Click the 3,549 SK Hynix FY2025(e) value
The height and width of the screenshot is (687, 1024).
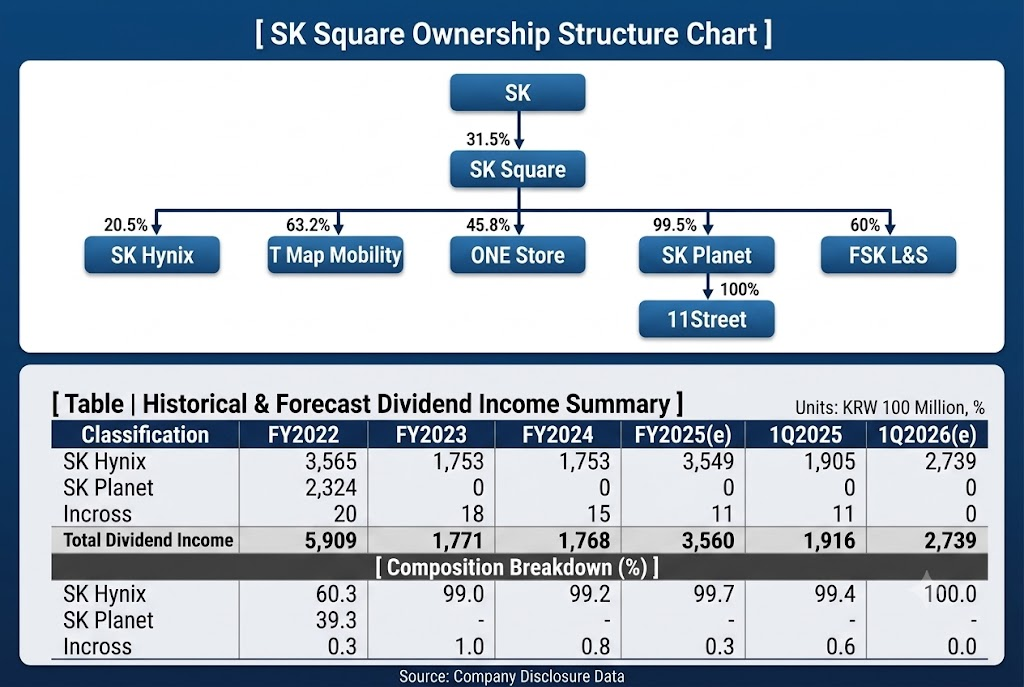pyautogui.click(x=709, y=462)
